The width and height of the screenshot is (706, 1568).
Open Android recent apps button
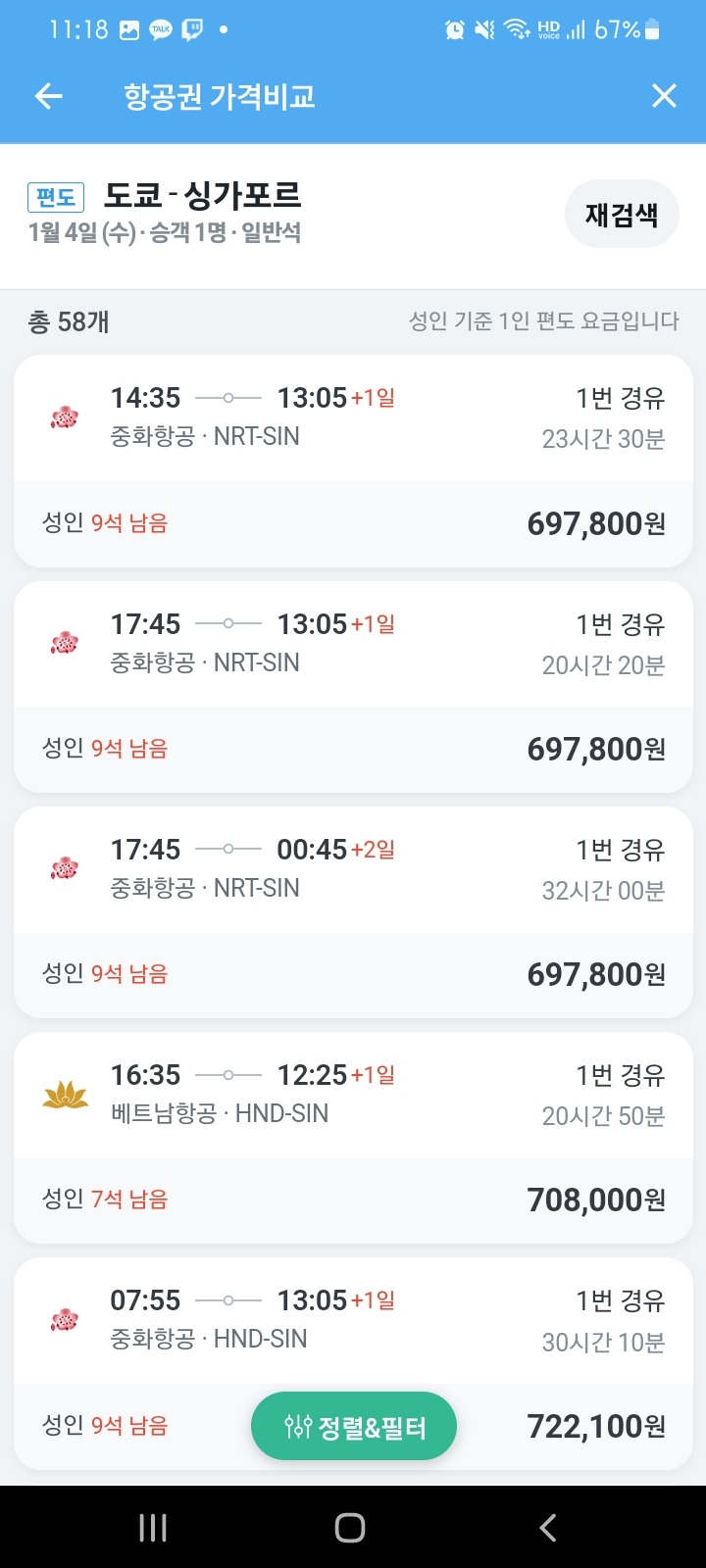tap(153, 1527)
